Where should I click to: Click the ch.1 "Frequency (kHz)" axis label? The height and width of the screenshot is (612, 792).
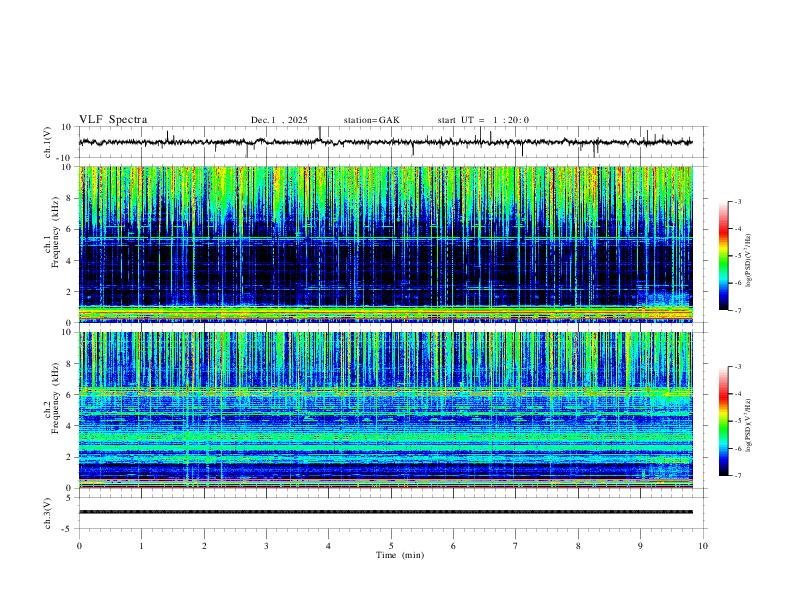pyautogui.click(x=56, y=232)
